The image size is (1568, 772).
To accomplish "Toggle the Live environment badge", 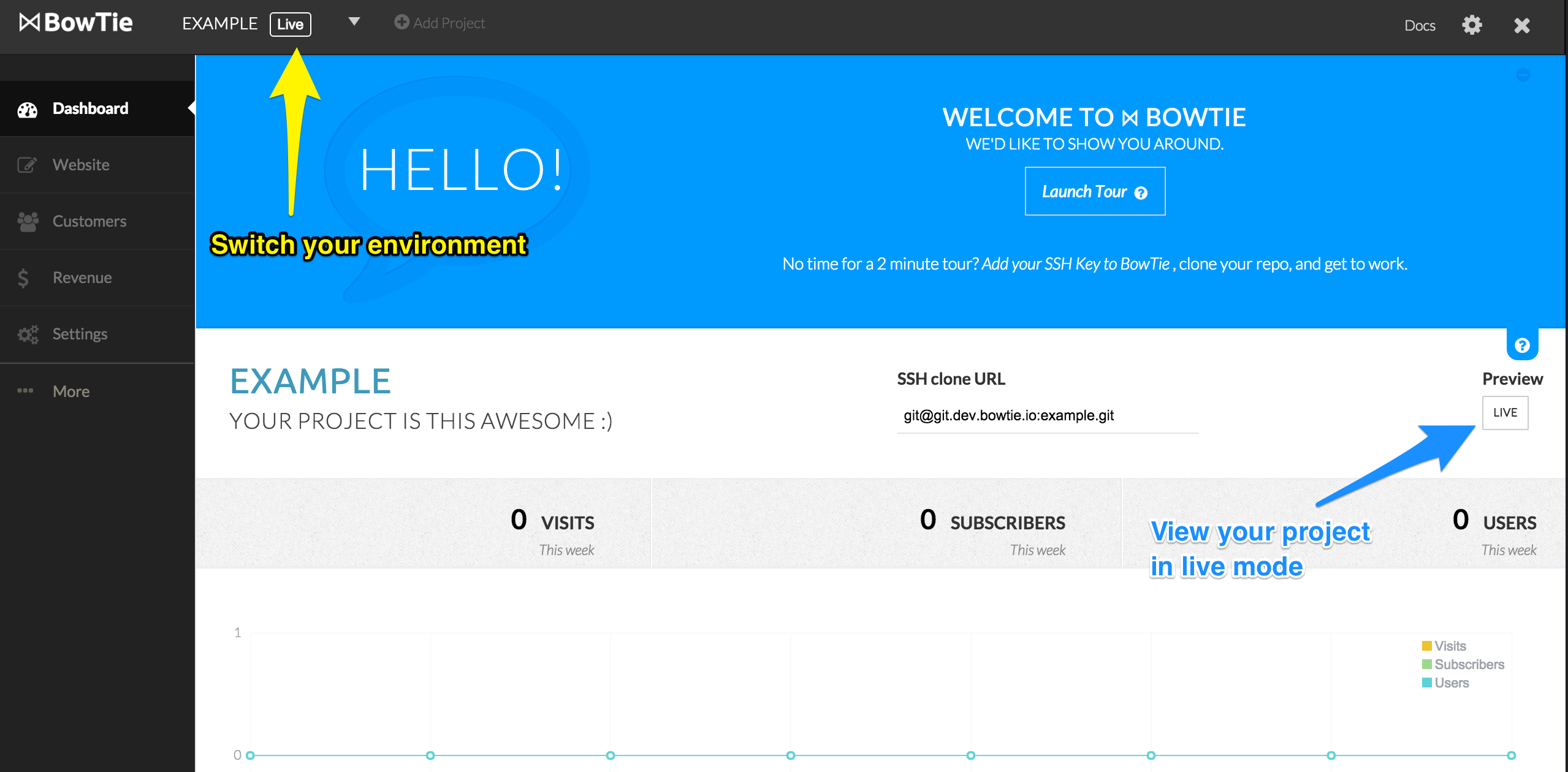I will (291, 25).
